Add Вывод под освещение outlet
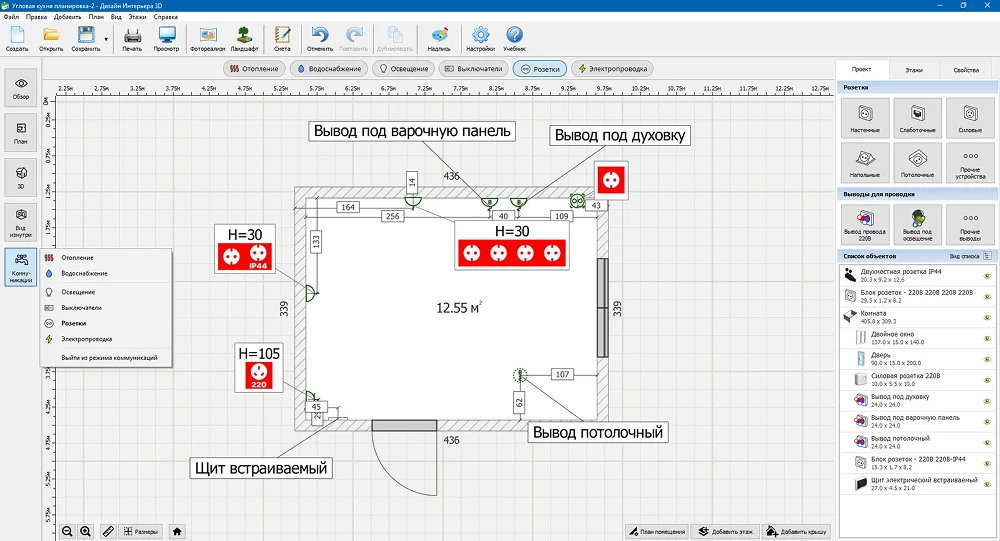This screenshot has height=541, width=1000. pos(918,222)
